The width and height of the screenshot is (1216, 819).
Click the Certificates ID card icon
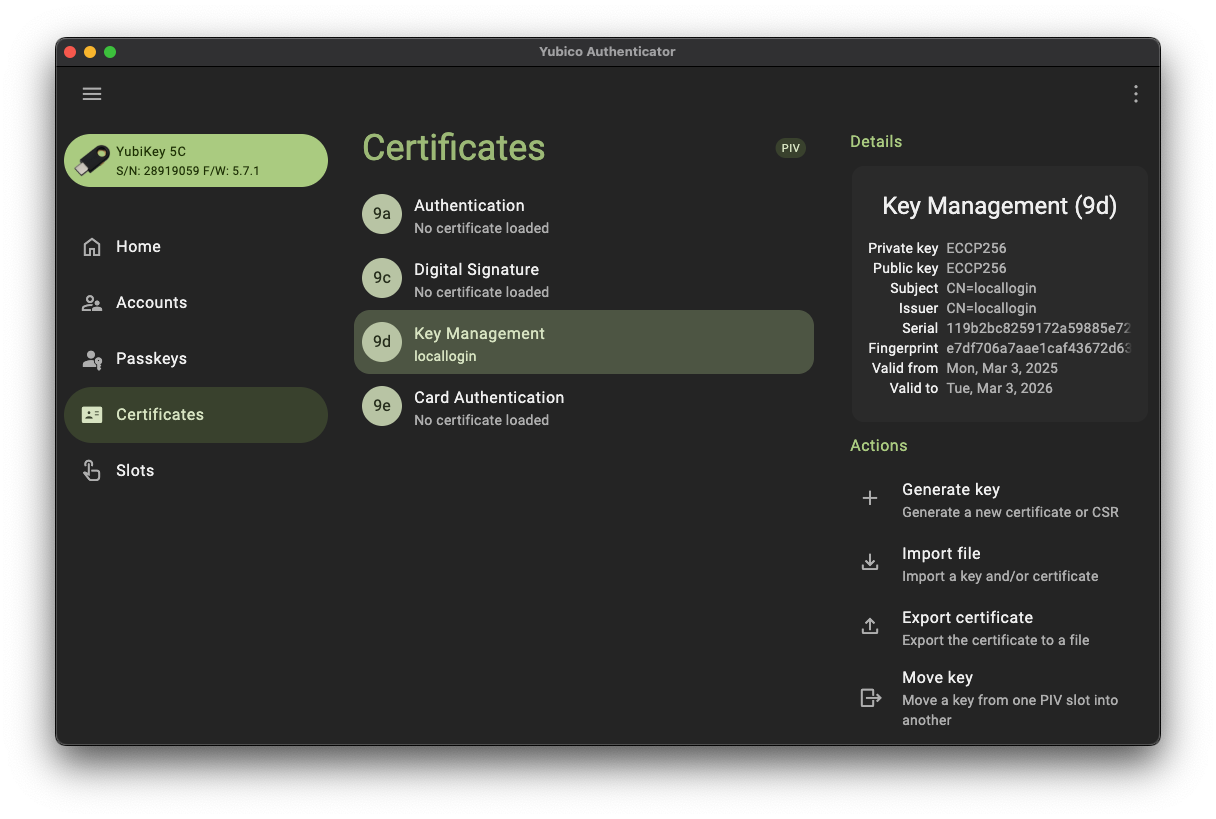point(92,415)
